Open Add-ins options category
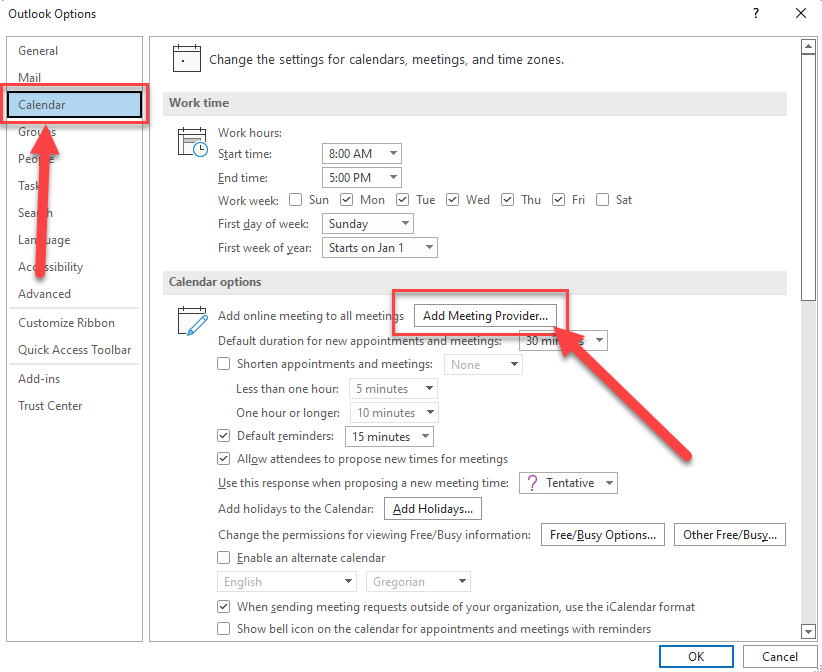The height and width of the screenshot is (672, 822). point(74,378)
